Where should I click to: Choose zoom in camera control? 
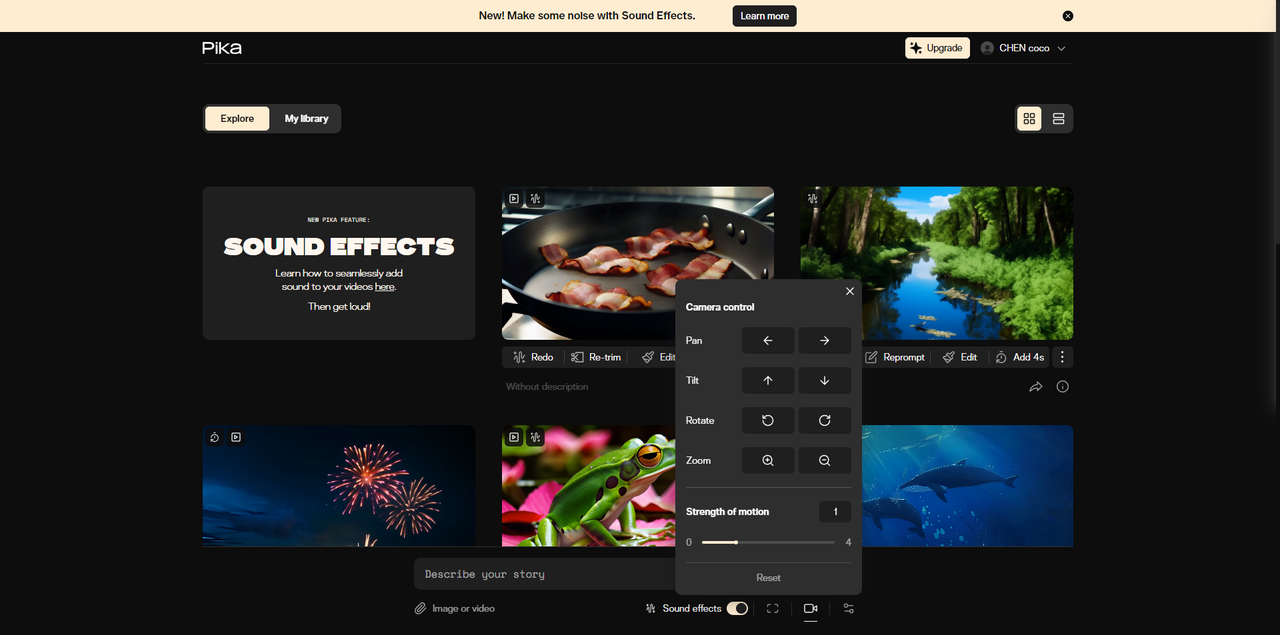click(x=768, y=460)
